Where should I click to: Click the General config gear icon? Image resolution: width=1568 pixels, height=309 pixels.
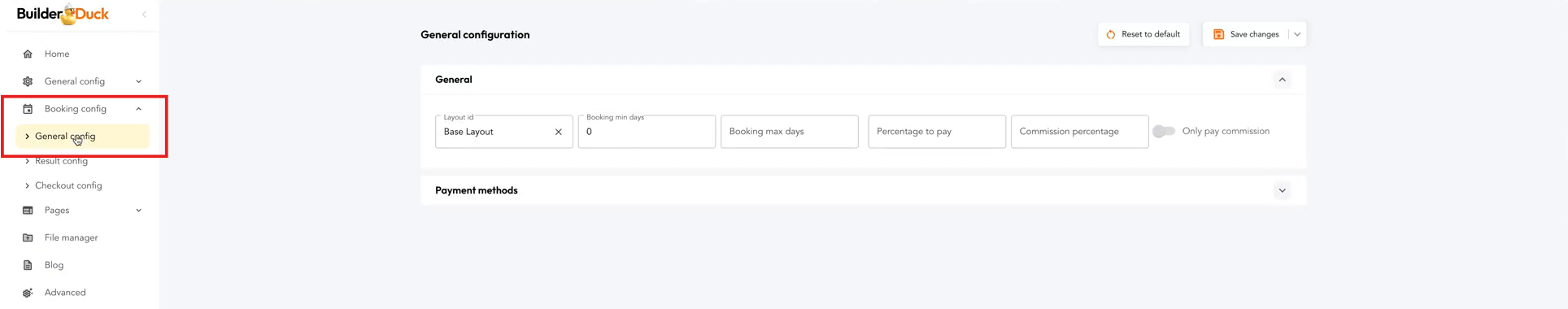point(28,81)
